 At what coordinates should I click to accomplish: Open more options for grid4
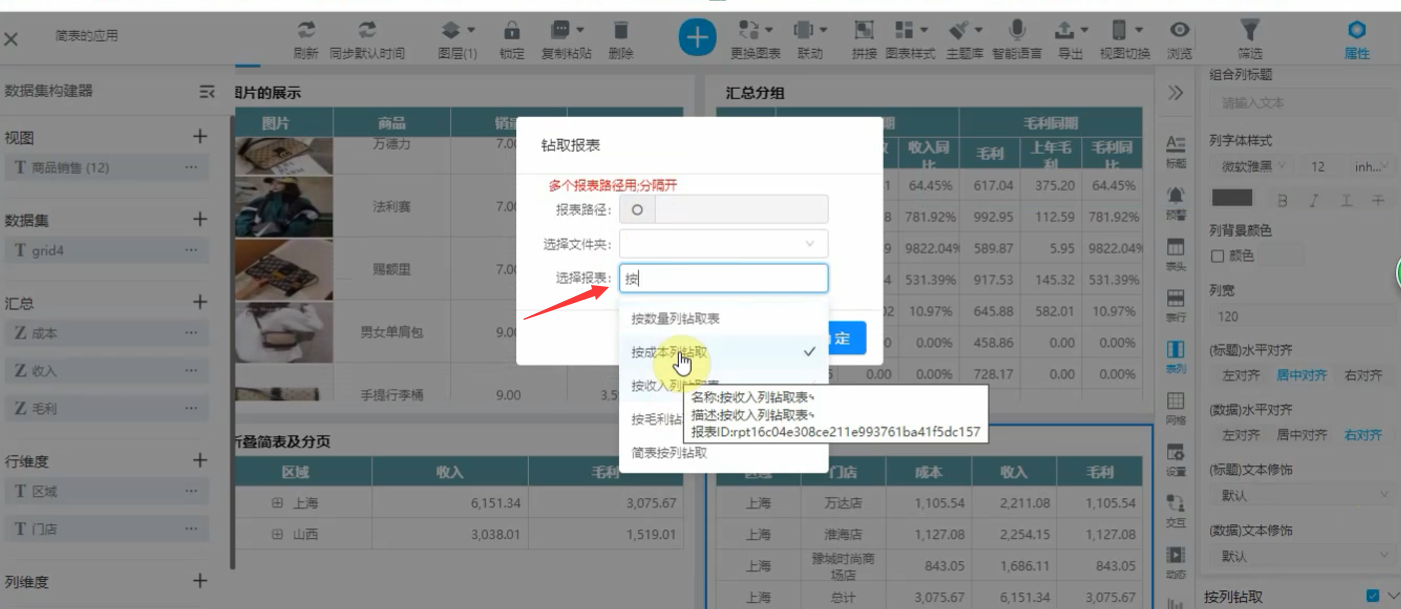coord(191,250)
